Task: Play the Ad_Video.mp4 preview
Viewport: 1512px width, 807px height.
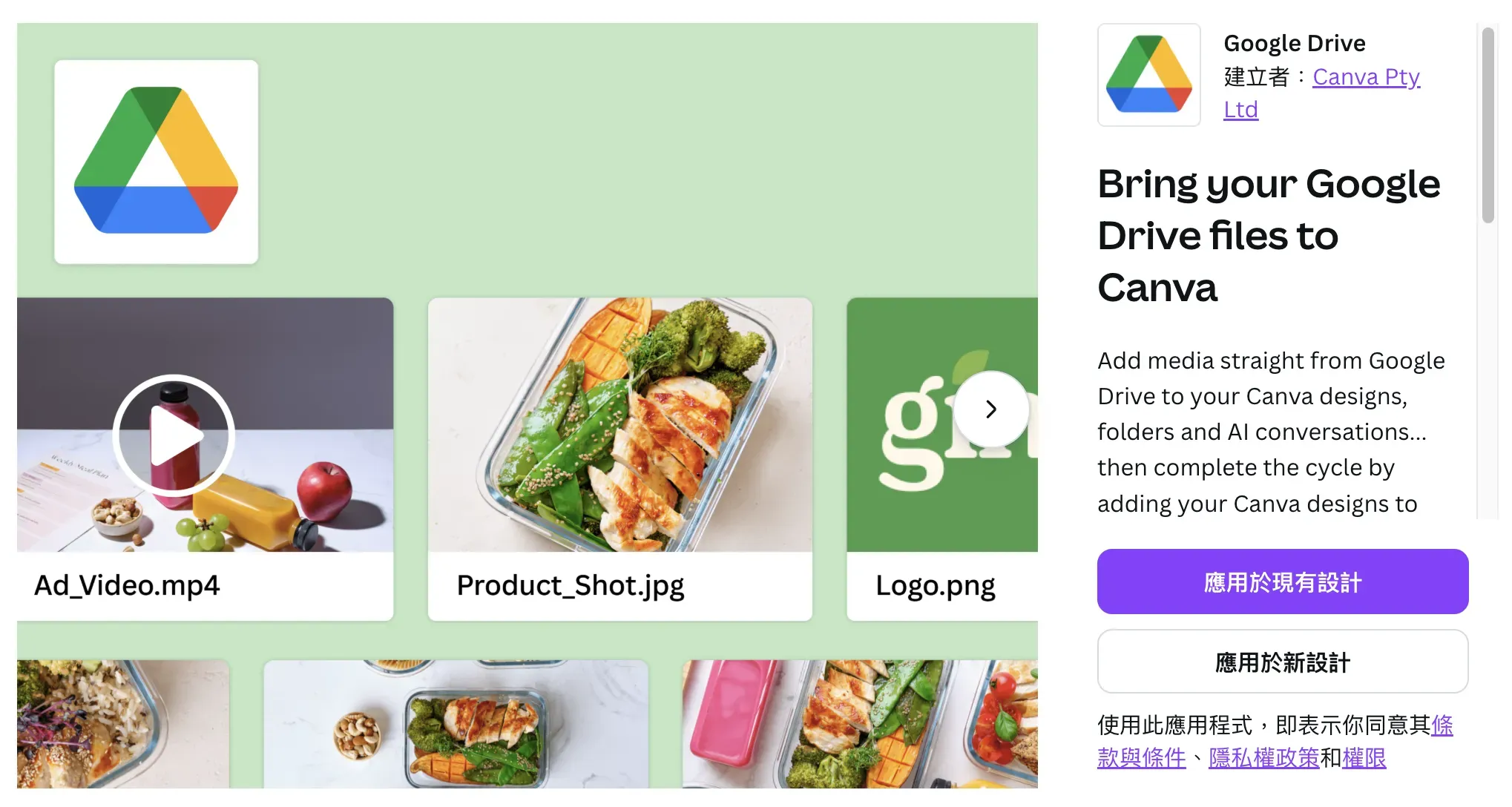Action: click(x=174, y=435)
